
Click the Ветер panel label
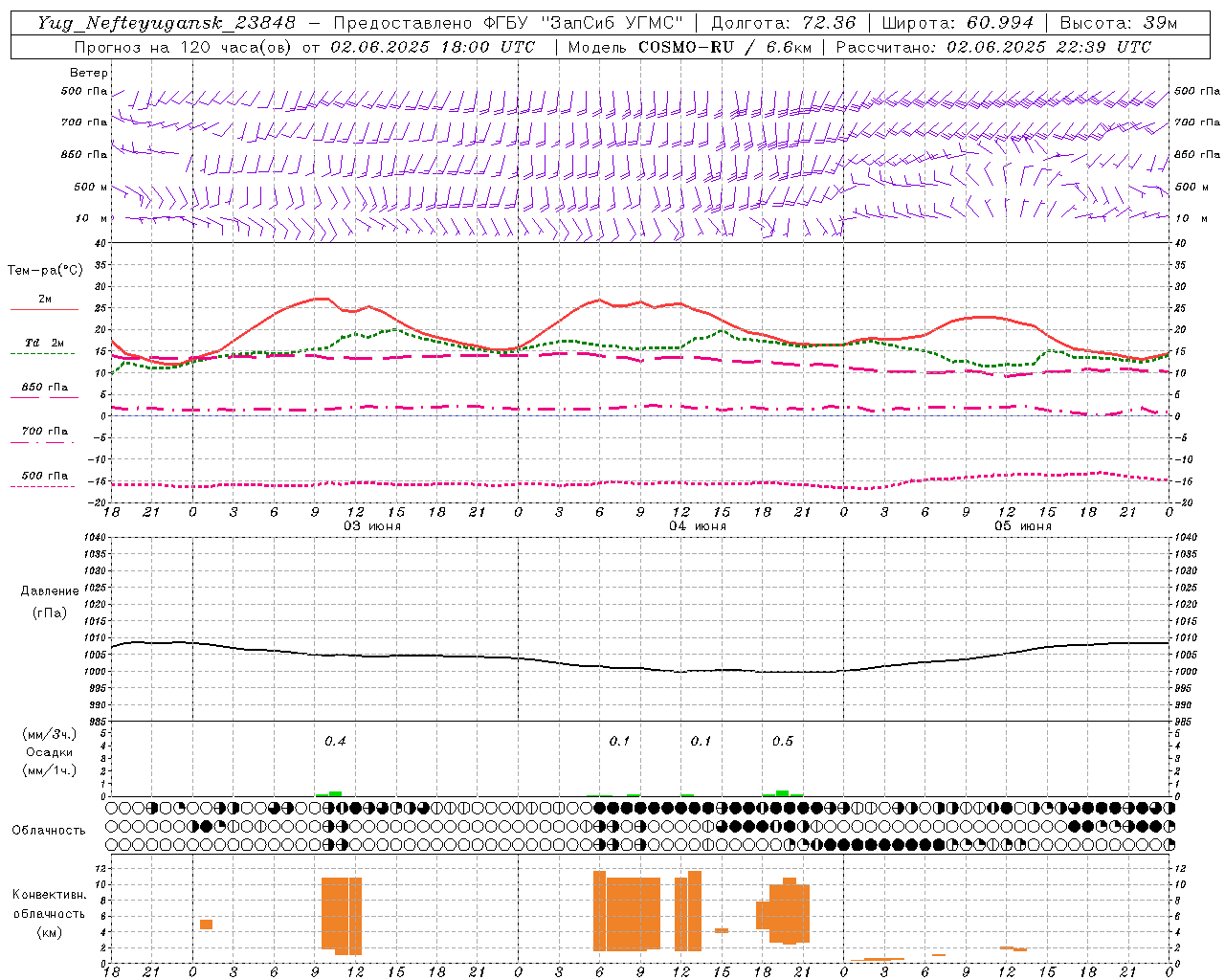pyautogui.click(x=89, y=73)
